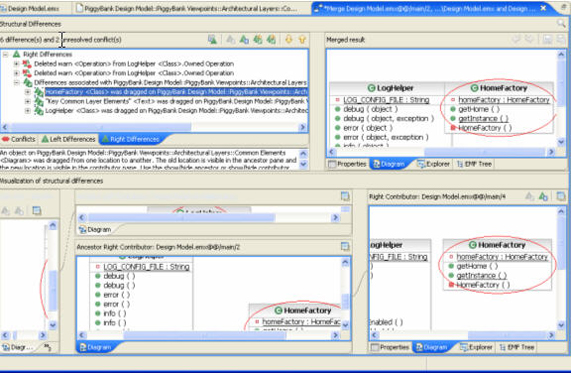The height and width of the screenshot is (374, 572).
Task: Select the Right Differences tab
Action: pos(131,139)
